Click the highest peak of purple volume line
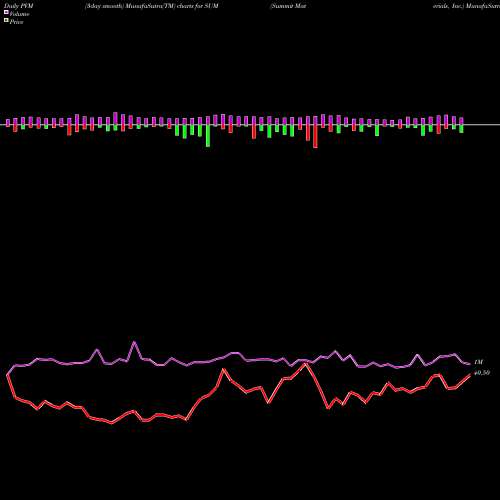This screenshot has width=500, height=500. (x=134, y=342)
